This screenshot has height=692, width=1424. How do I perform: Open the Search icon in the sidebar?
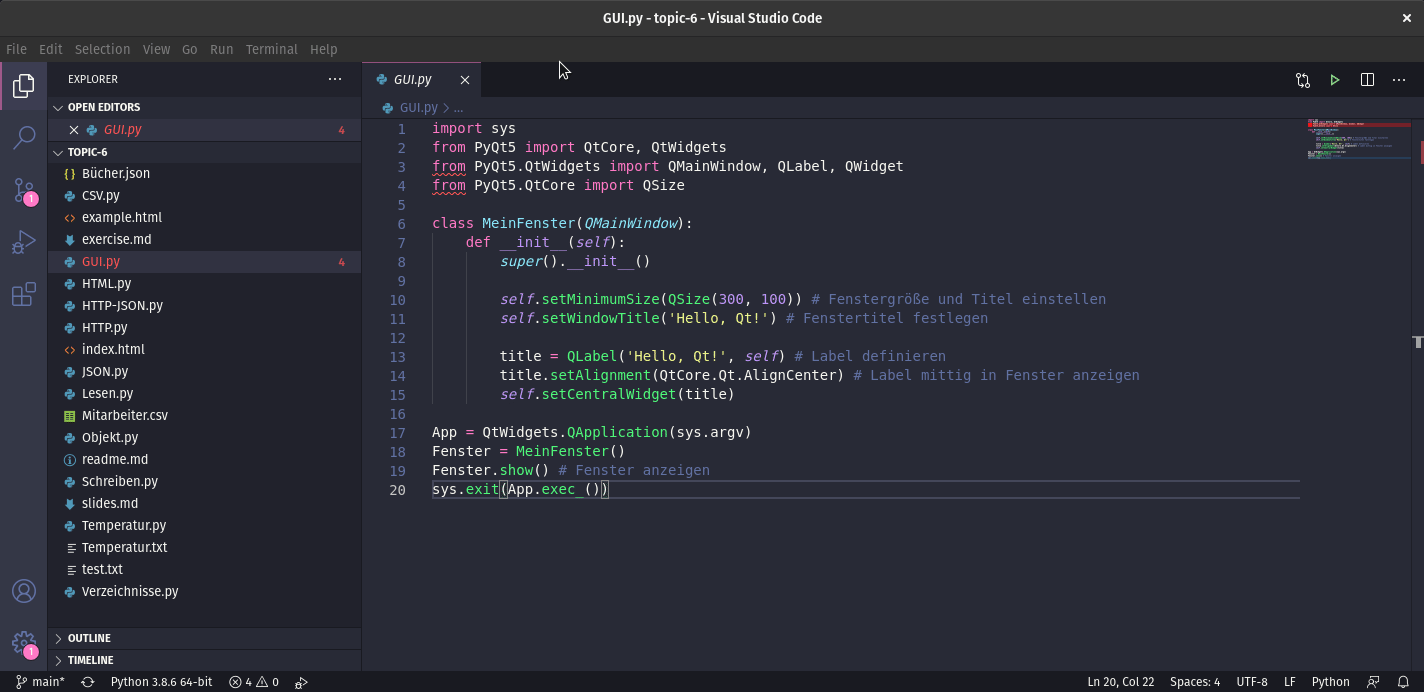coord(23,138)
